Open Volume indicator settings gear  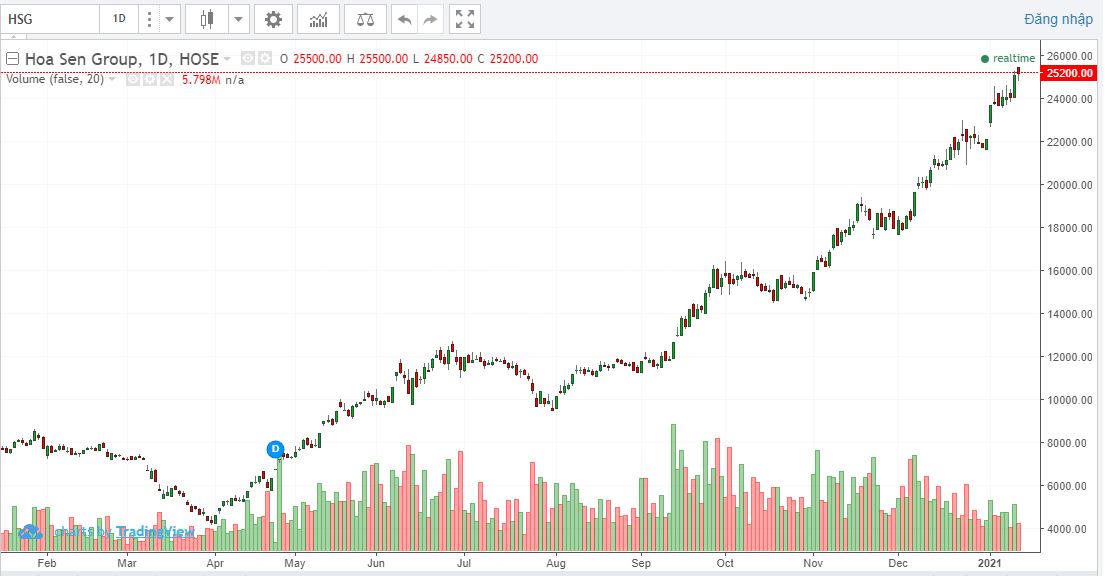[x=149, y=80]
